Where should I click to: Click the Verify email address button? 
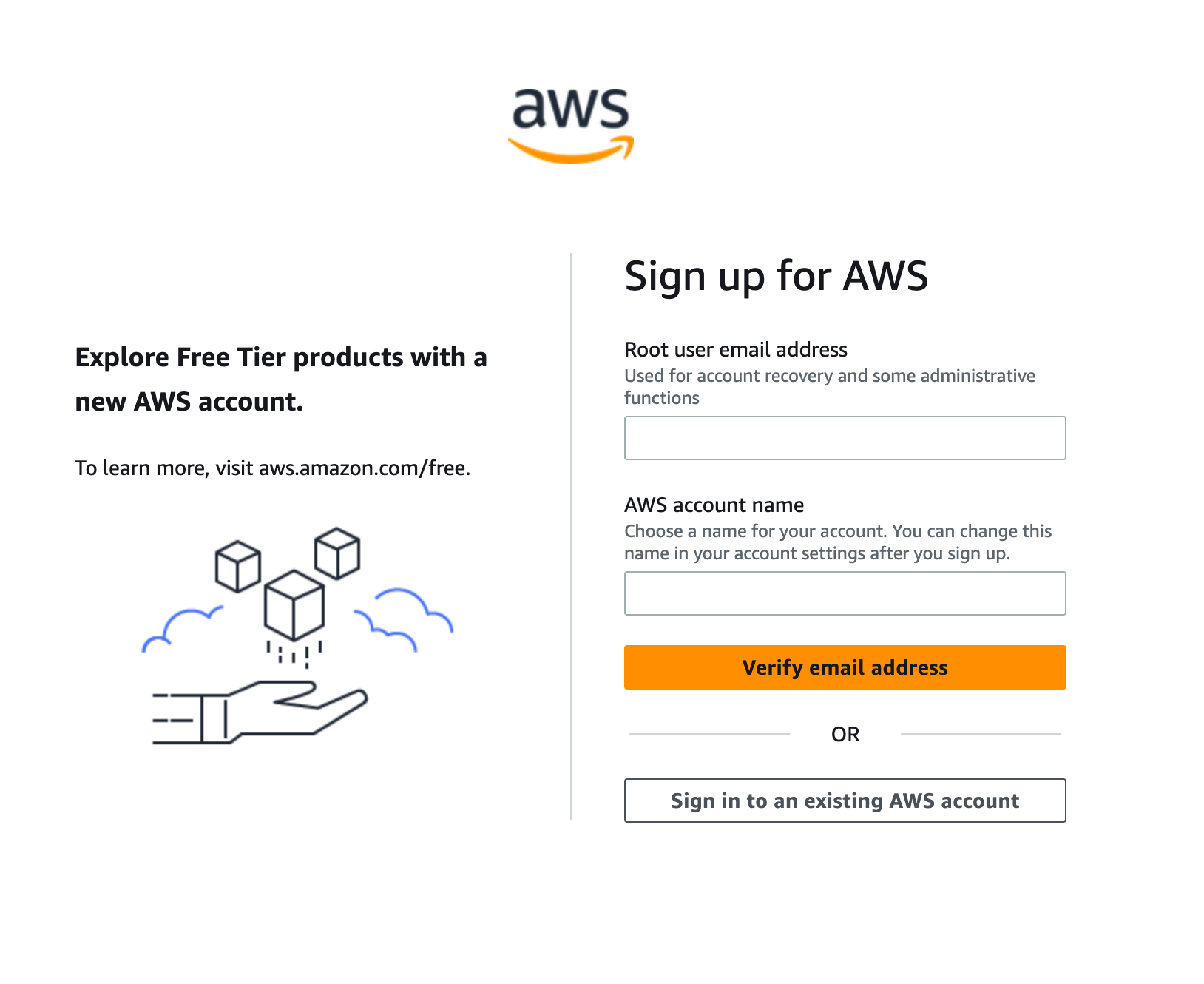pyautogui.click(x=845, y=667)
